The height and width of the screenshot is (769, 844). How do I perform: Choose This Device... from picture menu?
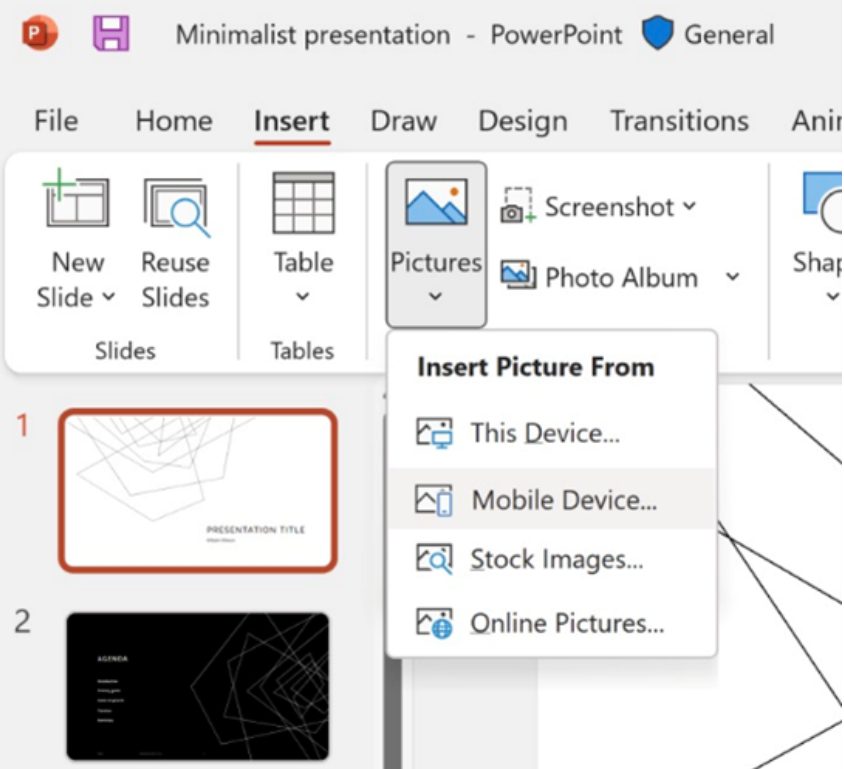click(545, 433)
